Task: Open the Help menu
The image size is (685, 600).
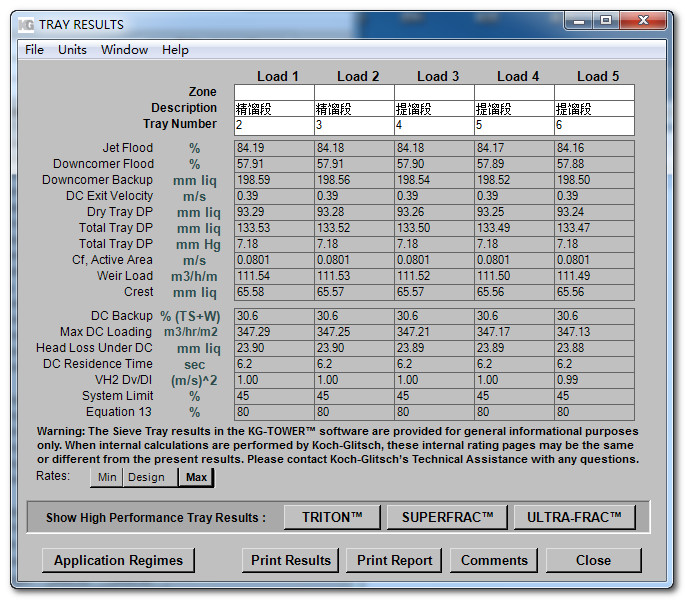Action: click(175, 50)
